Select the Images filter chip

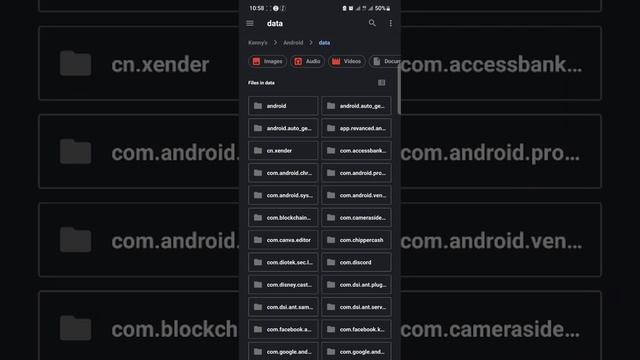(x=267, y=61)
